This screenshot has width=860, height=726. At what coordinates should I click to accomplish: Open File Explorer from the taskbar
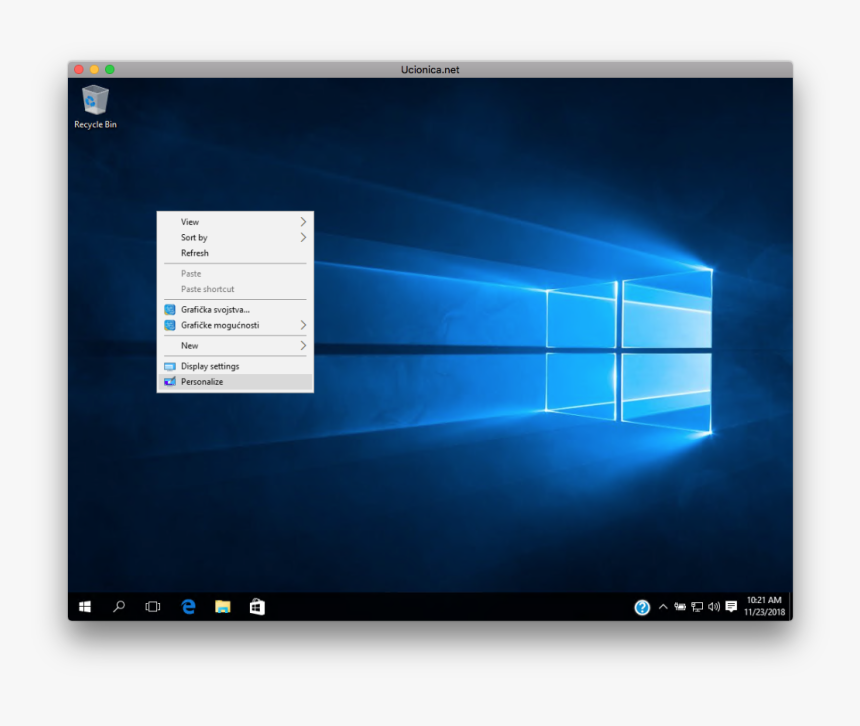[223, 606]
